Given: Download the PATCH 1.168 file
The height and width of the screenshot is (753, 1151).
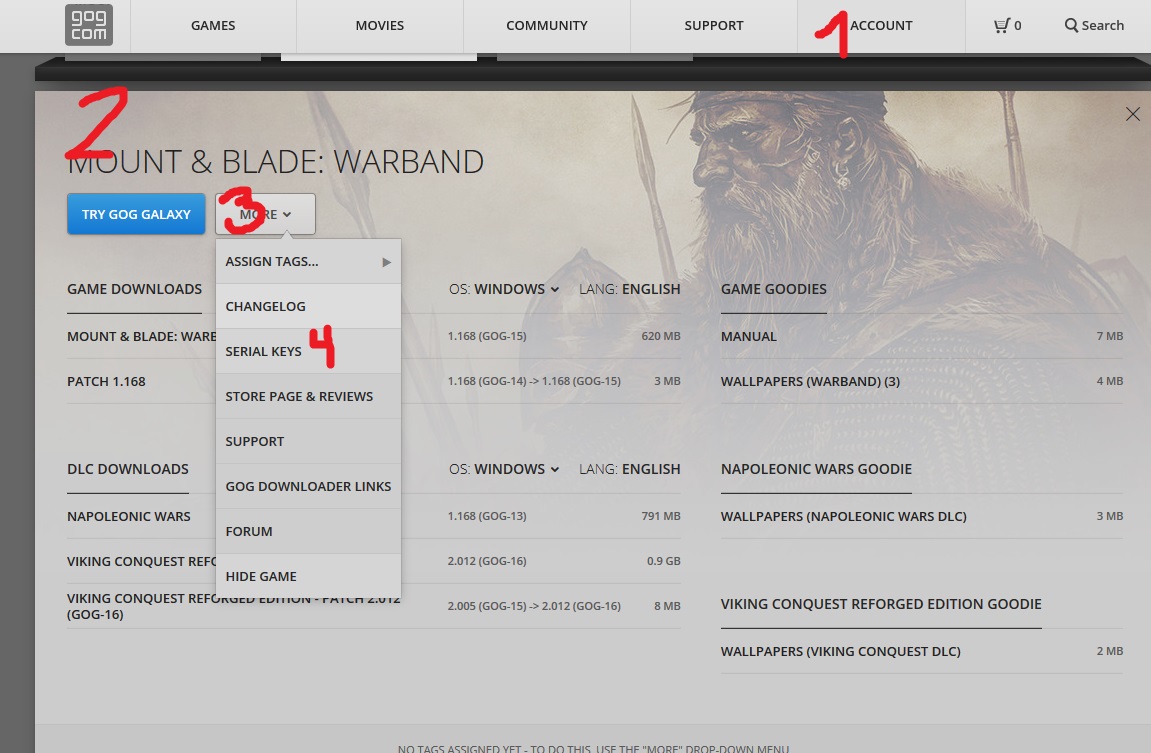Looking at the screenshot, I should click(x=374, y=382).
